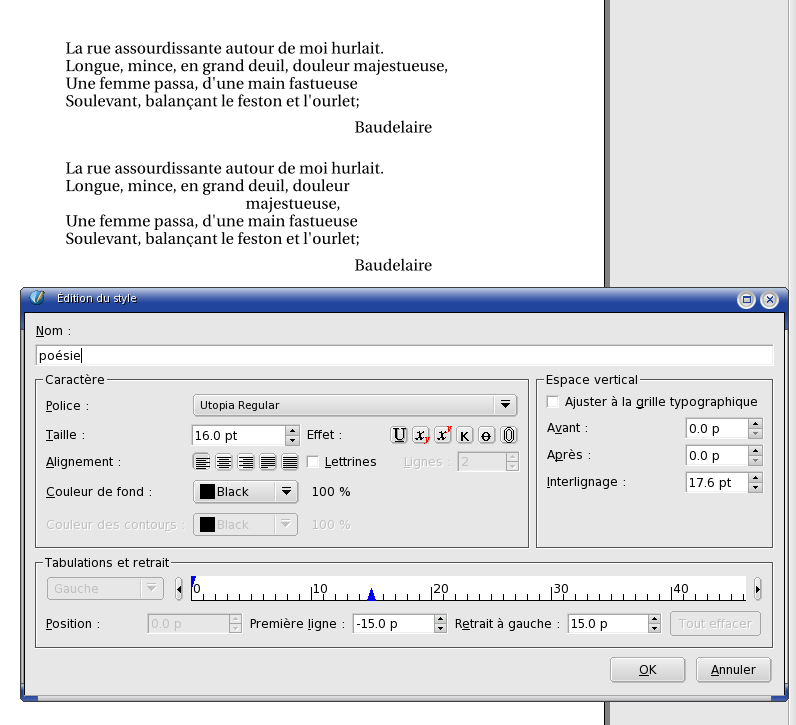The image size is (796, 725).
Task: Open the Police font dropdown
Action: 354,405
